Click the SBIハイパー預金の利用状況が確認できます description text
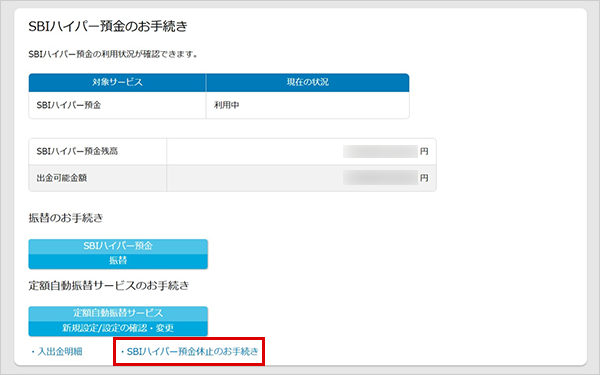600x375 pixels. click(113, 54)
